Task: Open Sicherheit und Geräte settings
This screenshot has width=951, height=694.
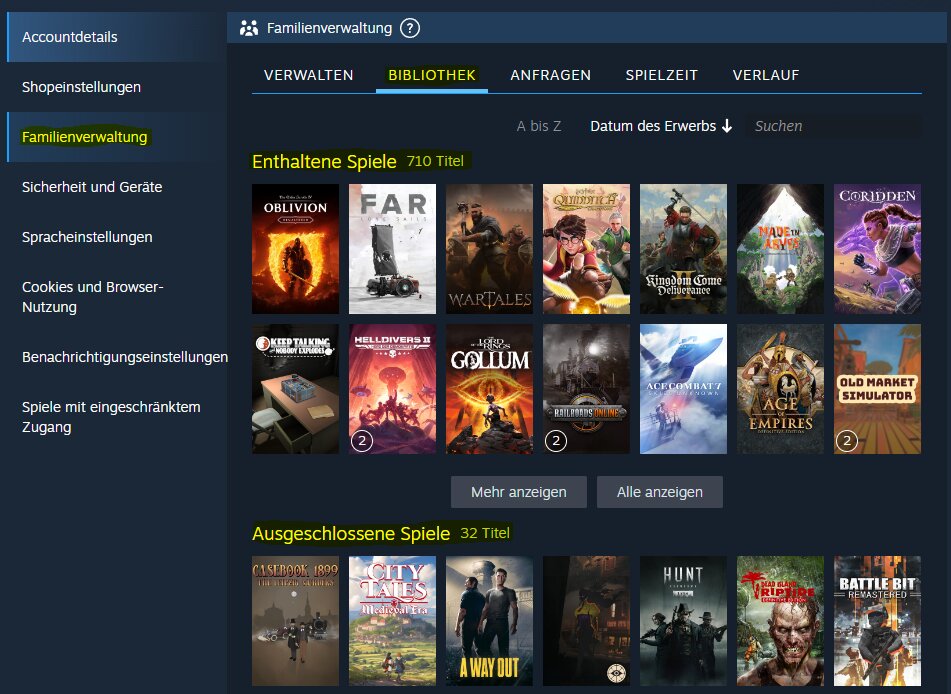Action: 92,187
